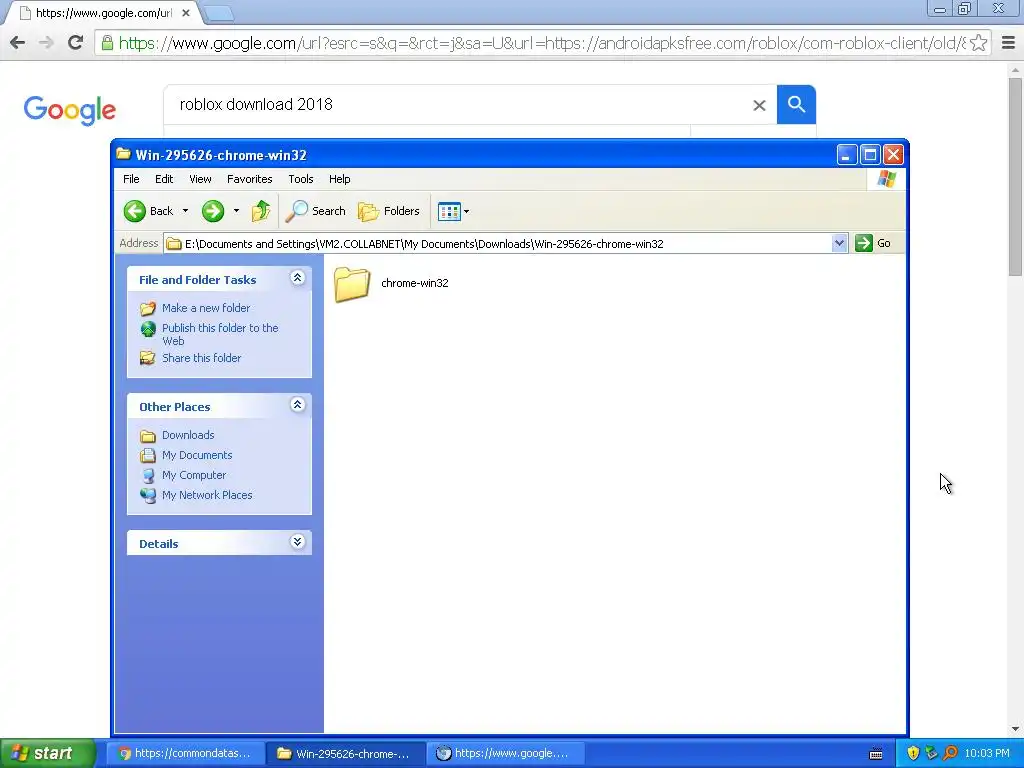Open My Documents in Other Places

click(x=197, y=455)
